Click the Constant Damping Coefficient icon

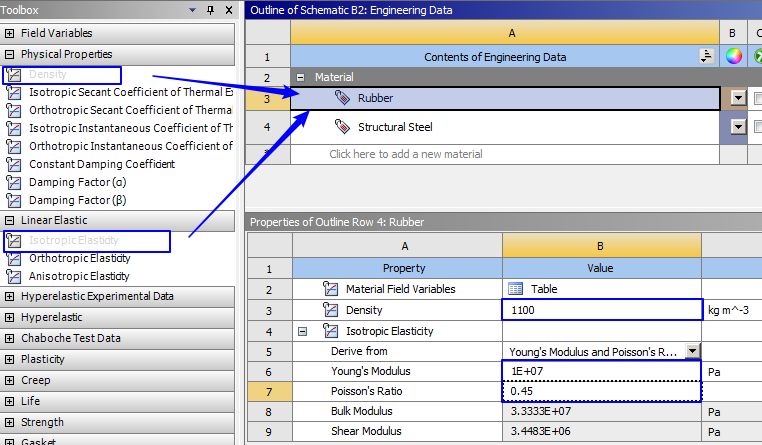[x=14, y=164]
